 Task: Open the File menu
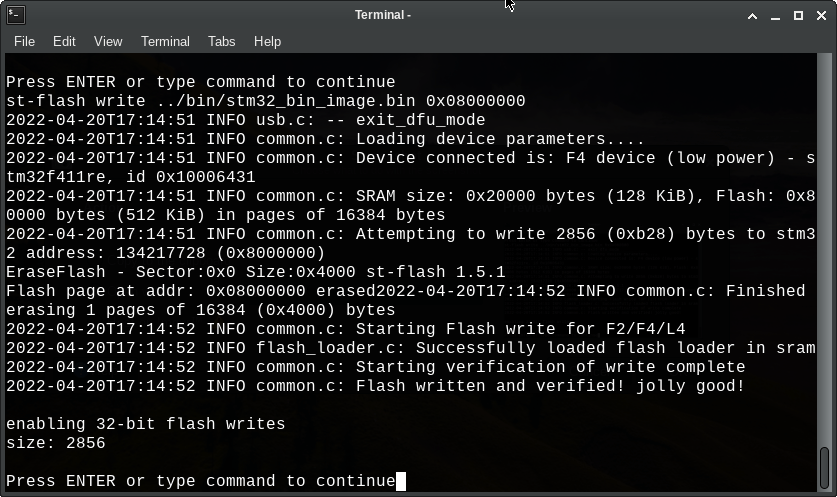coord(24,41)
